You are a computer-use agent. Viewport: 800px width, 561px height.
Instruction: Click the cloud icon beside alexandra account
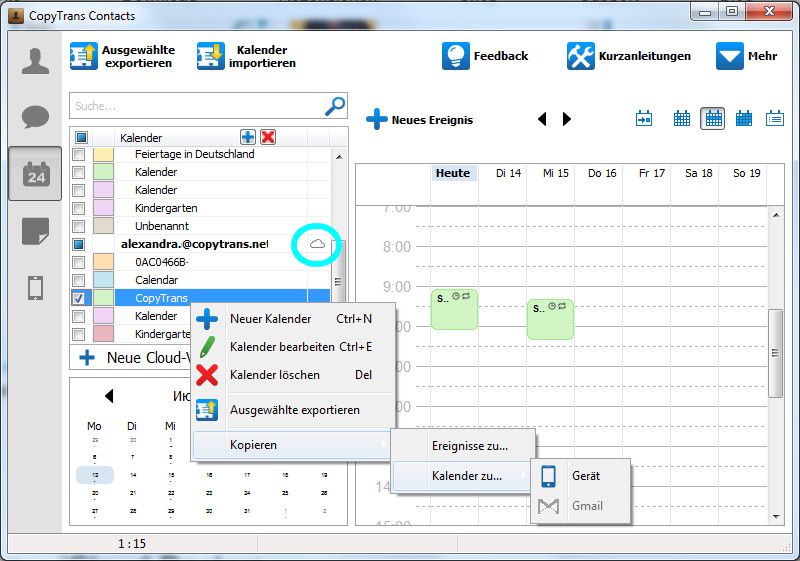coord(317,244)
